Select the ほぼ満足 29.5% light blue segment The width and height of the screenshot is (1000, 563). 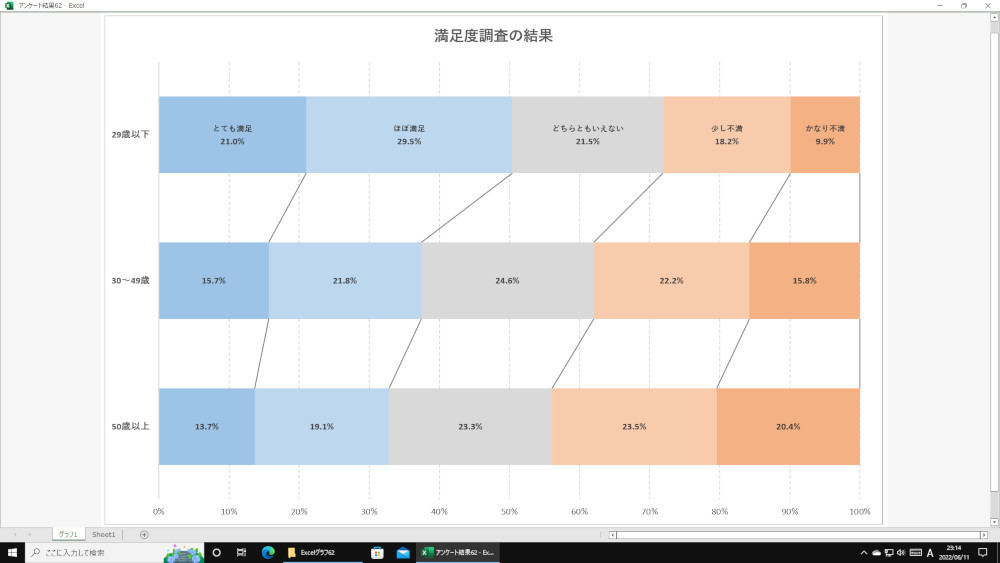pyautogui.click(x=409, y=135)
